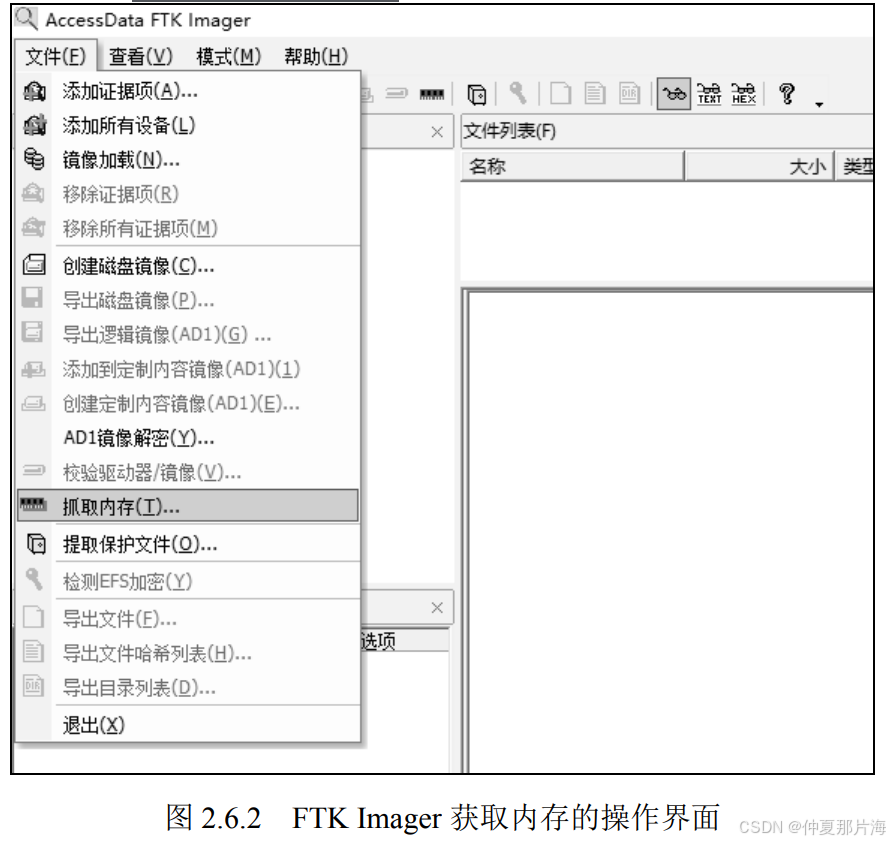
Task: Close the evidence tree pane
Action: pos(437,132)
